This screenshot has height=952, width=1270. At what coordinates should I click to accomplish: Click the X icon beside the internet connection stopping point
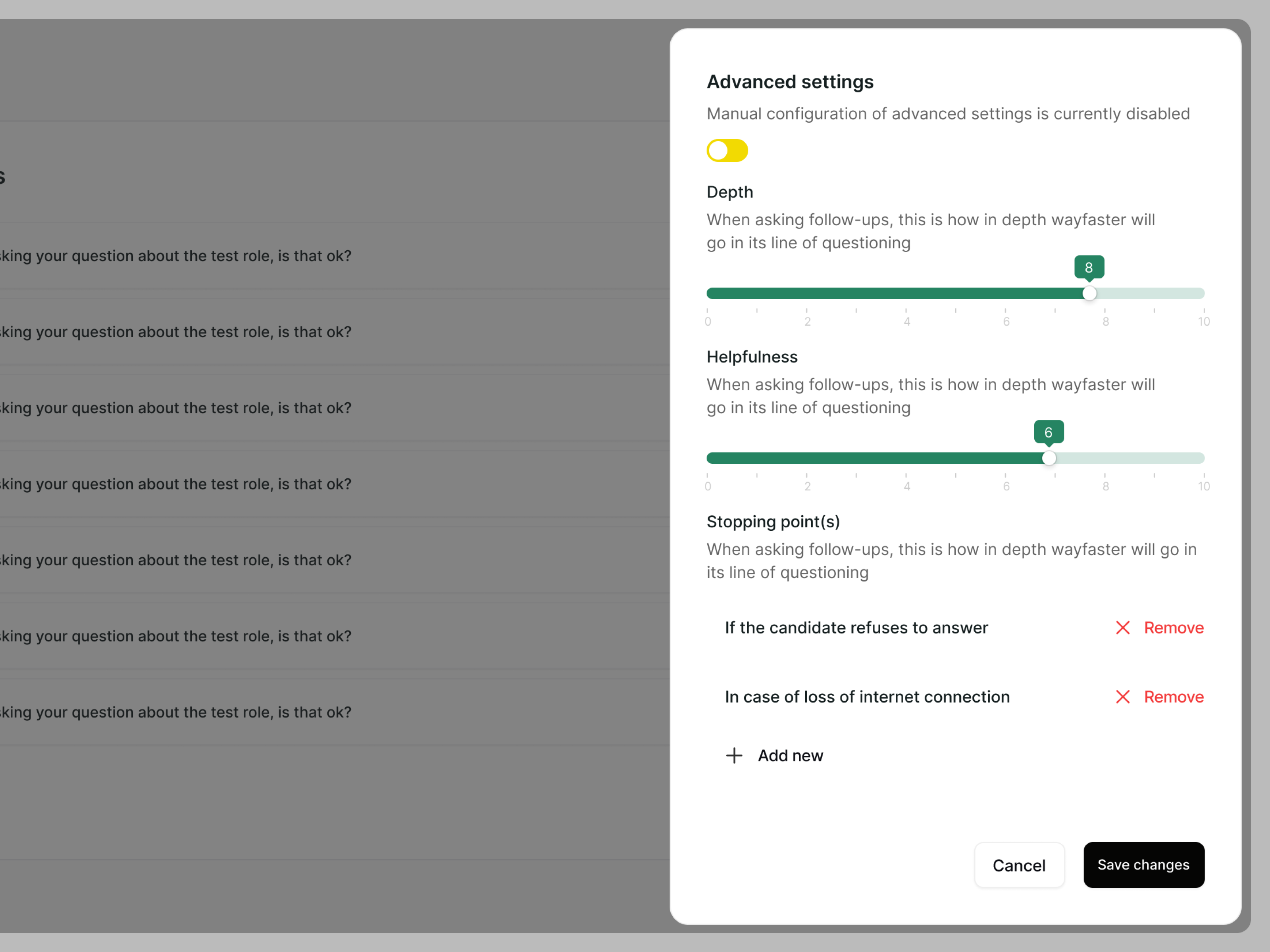[1123, 697]
